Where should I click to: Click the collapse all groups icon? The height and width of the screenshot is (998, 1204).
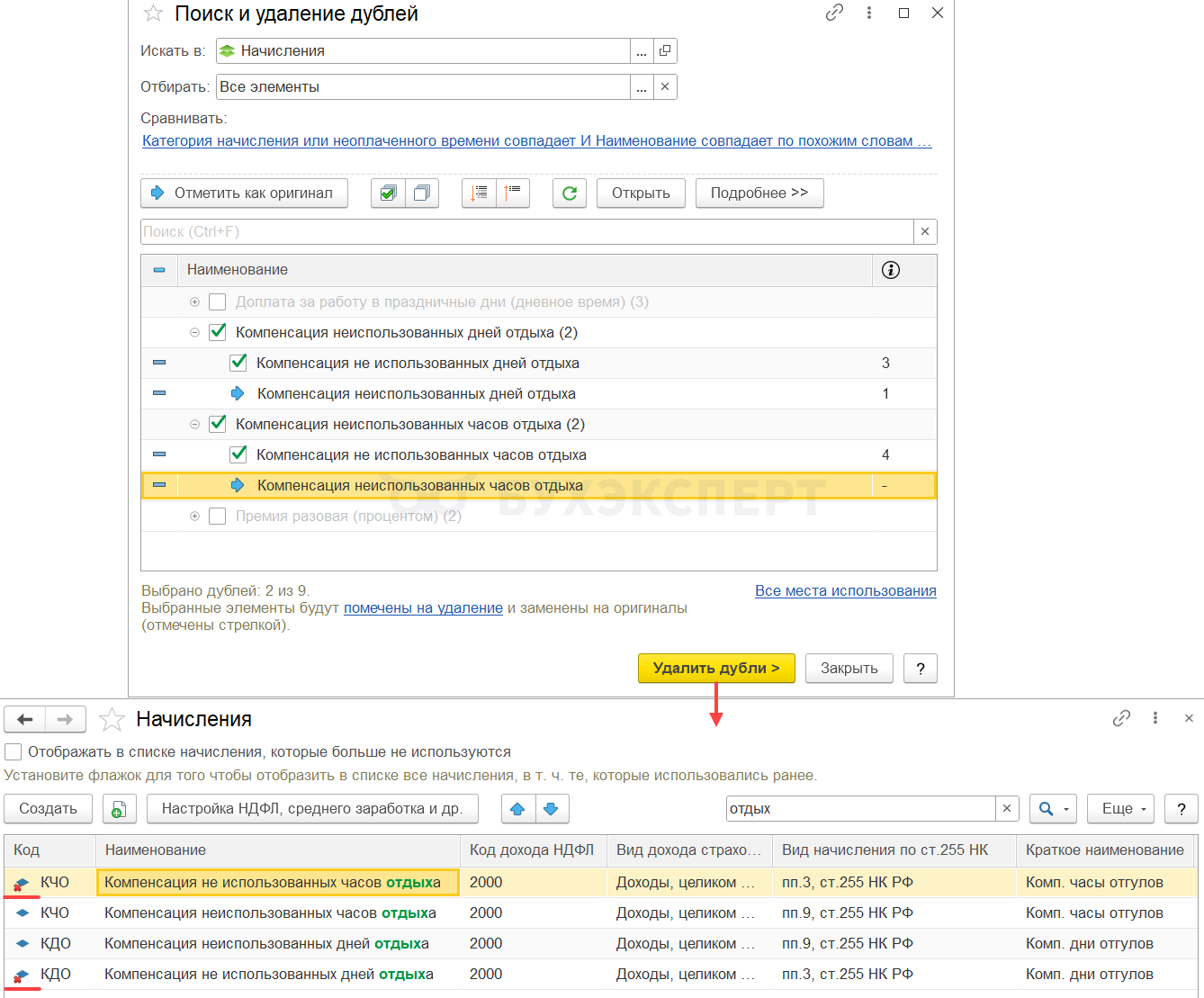(512, 193)
